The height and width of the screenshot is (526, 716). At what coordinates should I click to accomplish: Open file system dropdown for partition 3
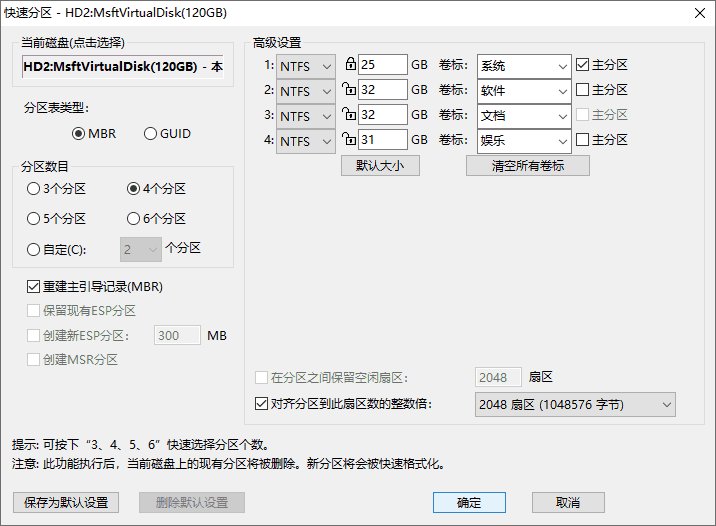[305, 116]
